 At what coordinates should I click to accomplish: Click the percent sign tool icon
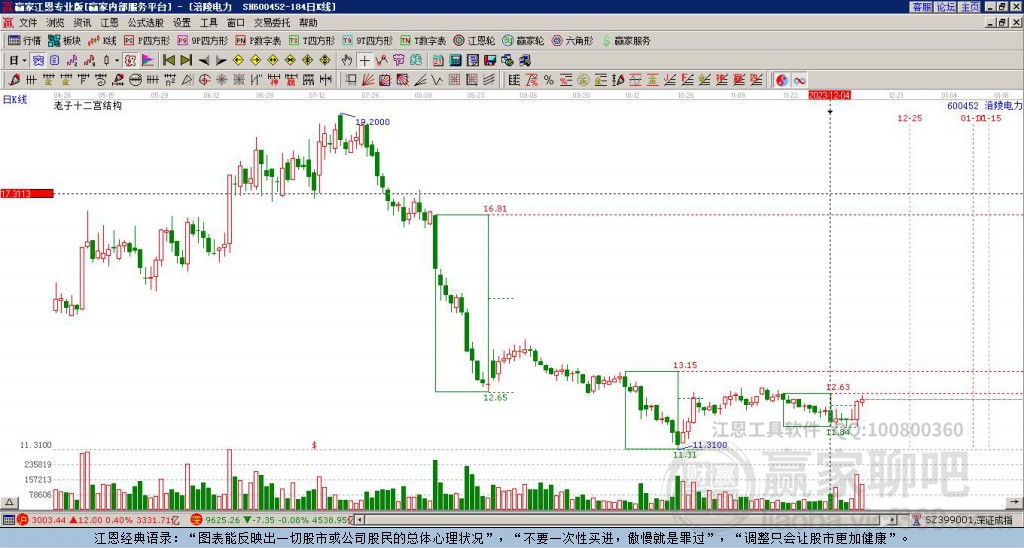click(x=549, y=80)
